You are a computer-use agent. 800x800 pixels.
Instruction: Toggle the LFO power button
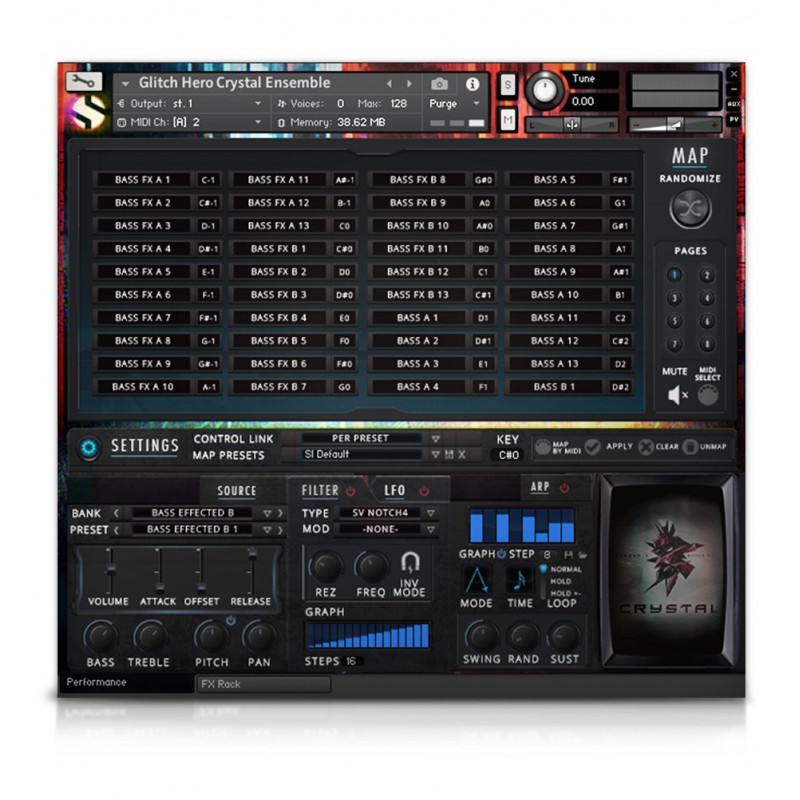point(424,491)
